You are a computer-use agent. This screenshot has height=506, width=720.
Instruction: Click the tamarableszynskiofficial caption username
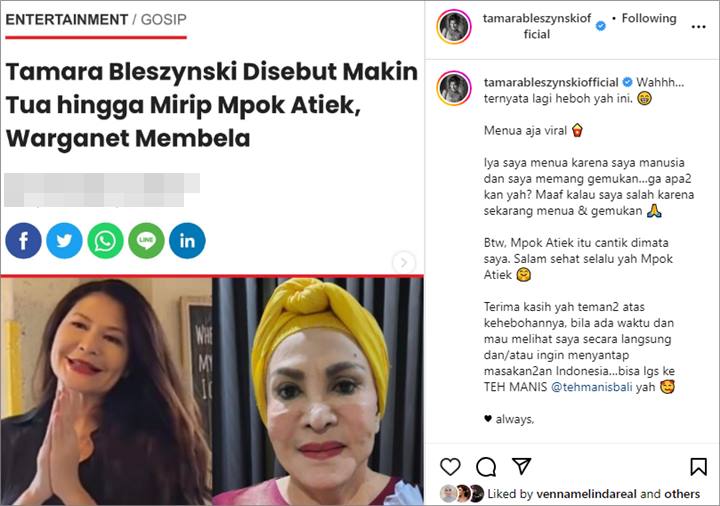pos(551,82)
